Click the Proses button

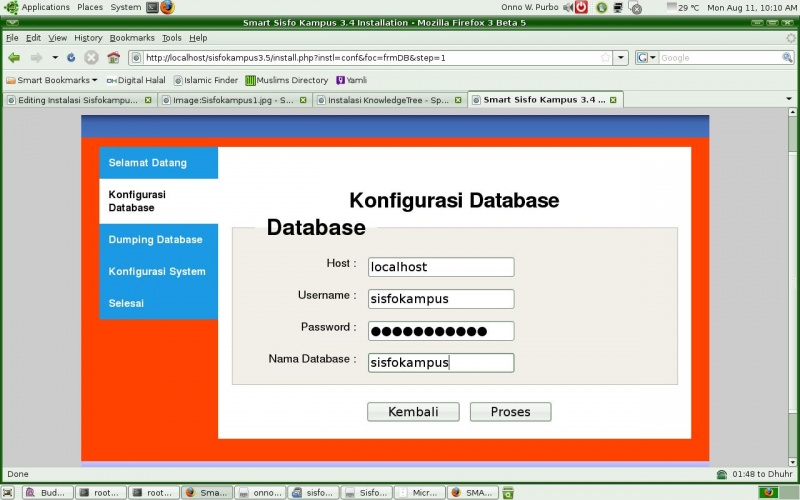click(x=510, y=412)
